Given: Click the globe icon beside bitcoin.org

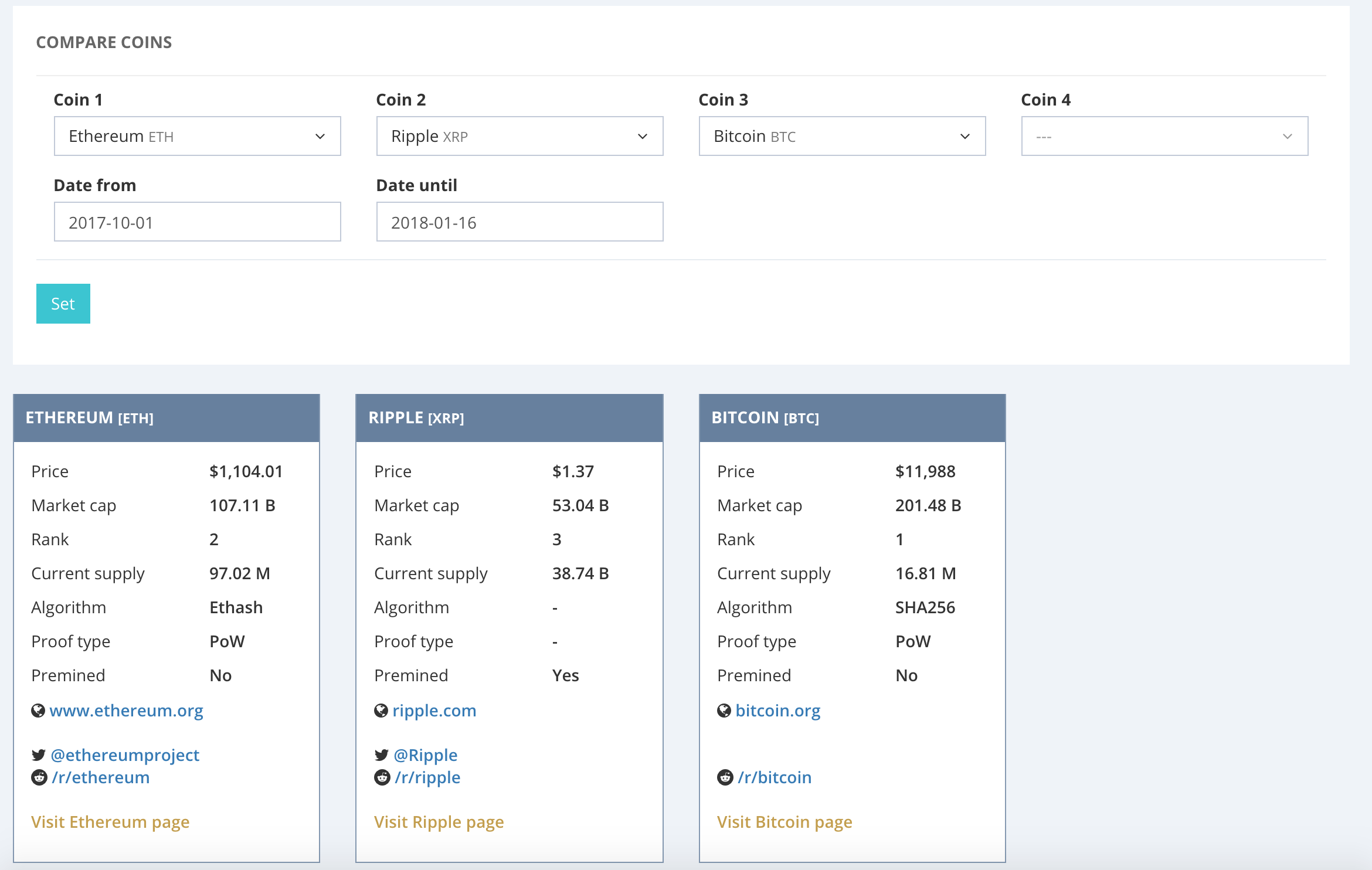Looking at the screenshot, I should tap(724, 711).
